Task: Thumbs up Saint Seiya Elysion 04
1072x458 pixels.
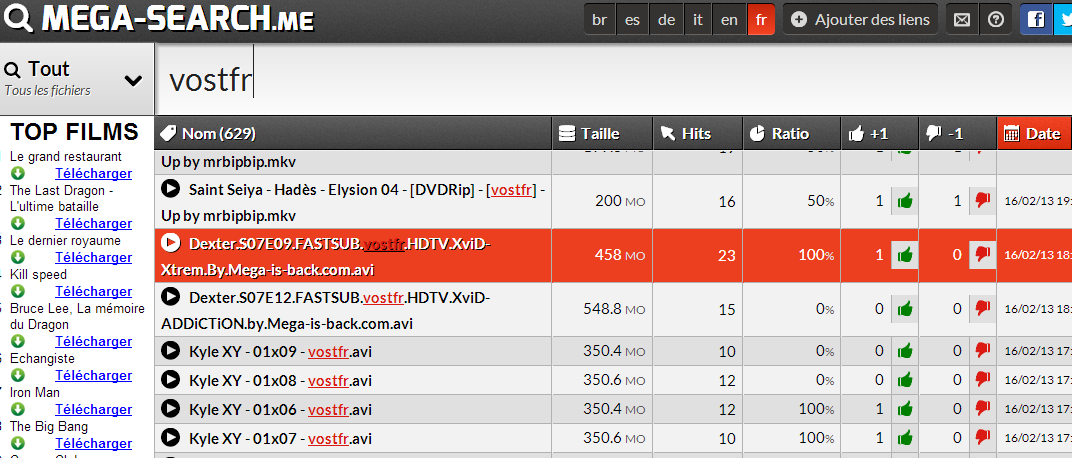Action: [x=904, y=201]
